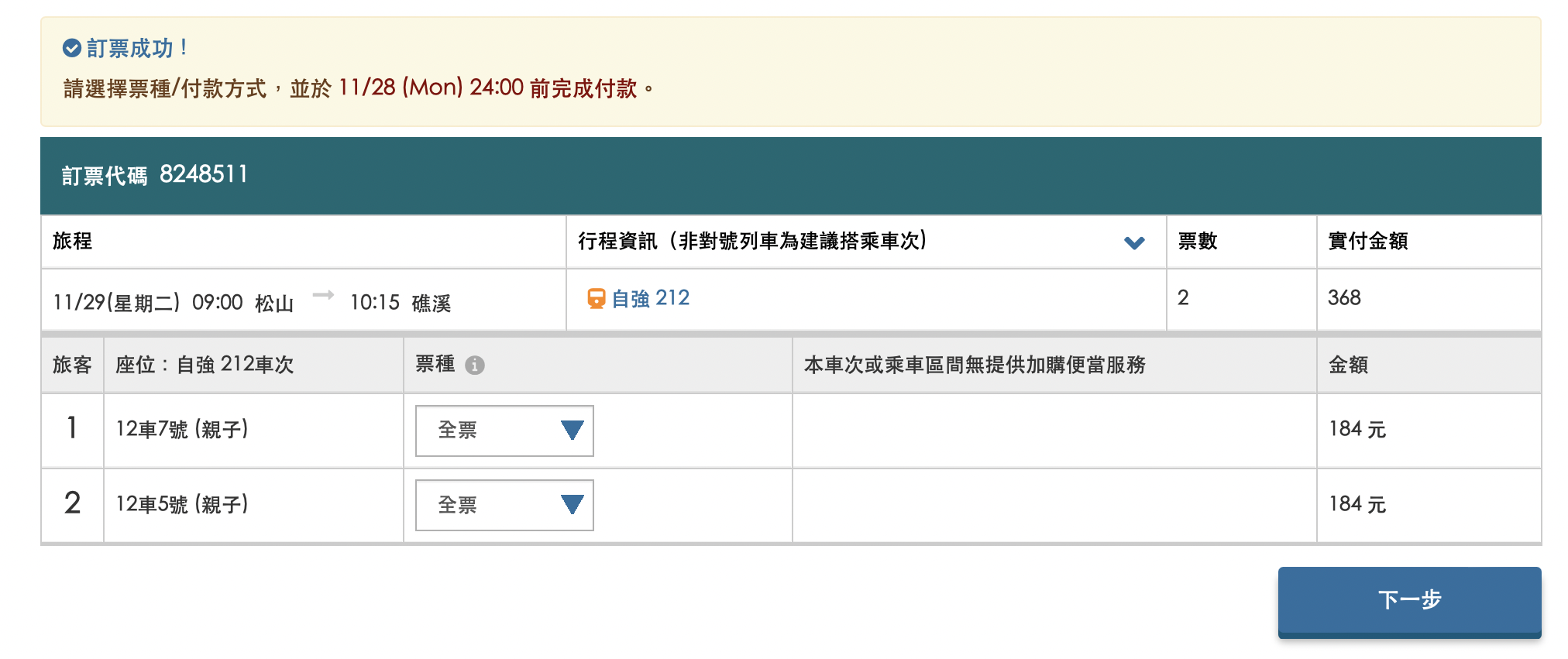Viewport: 1568px width, 659px height.
Task: Click the booking code 8248511
Action: (204, 174)
